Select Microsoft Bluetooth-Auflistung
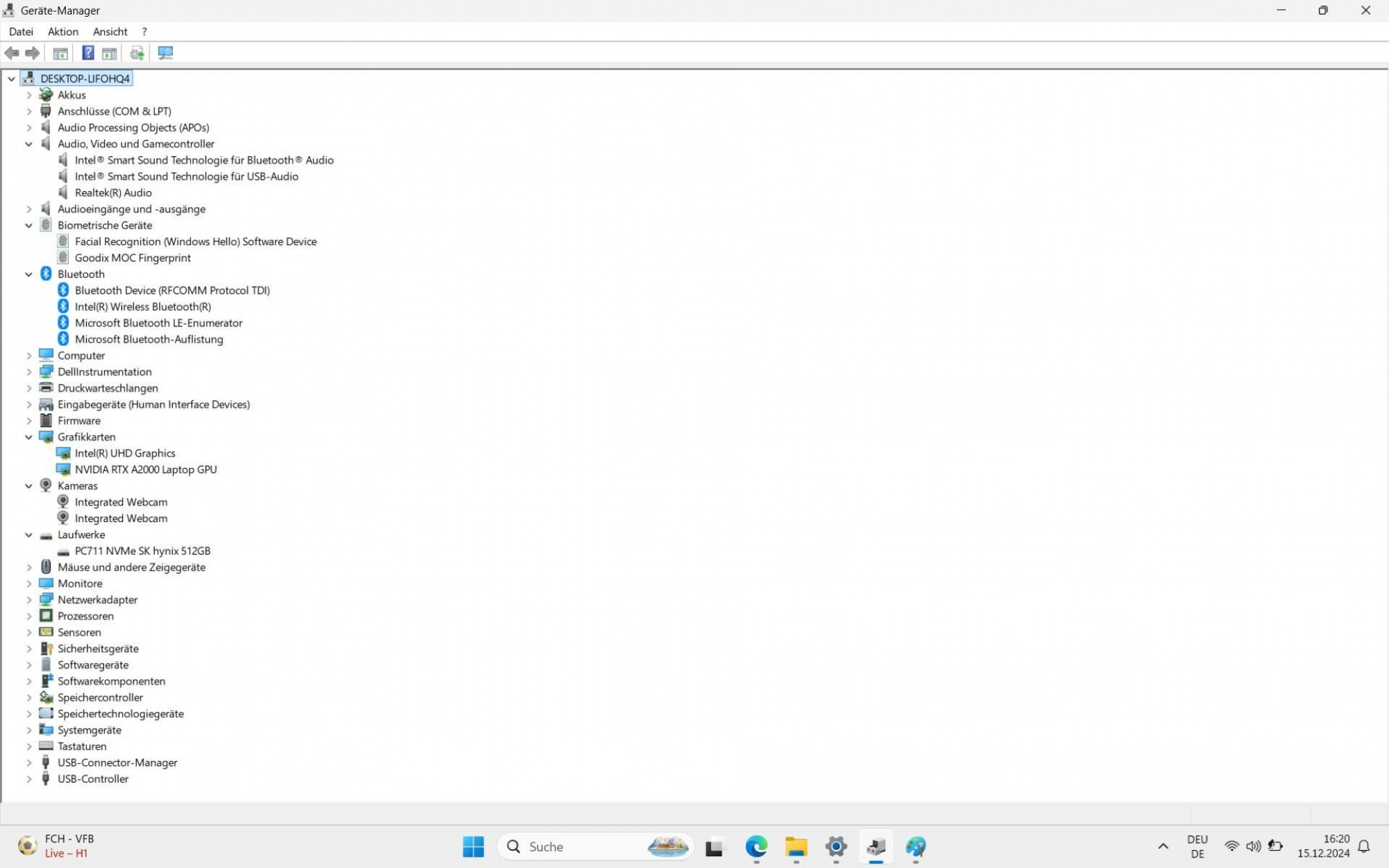 pyautogui.click(x=149, y=339)
